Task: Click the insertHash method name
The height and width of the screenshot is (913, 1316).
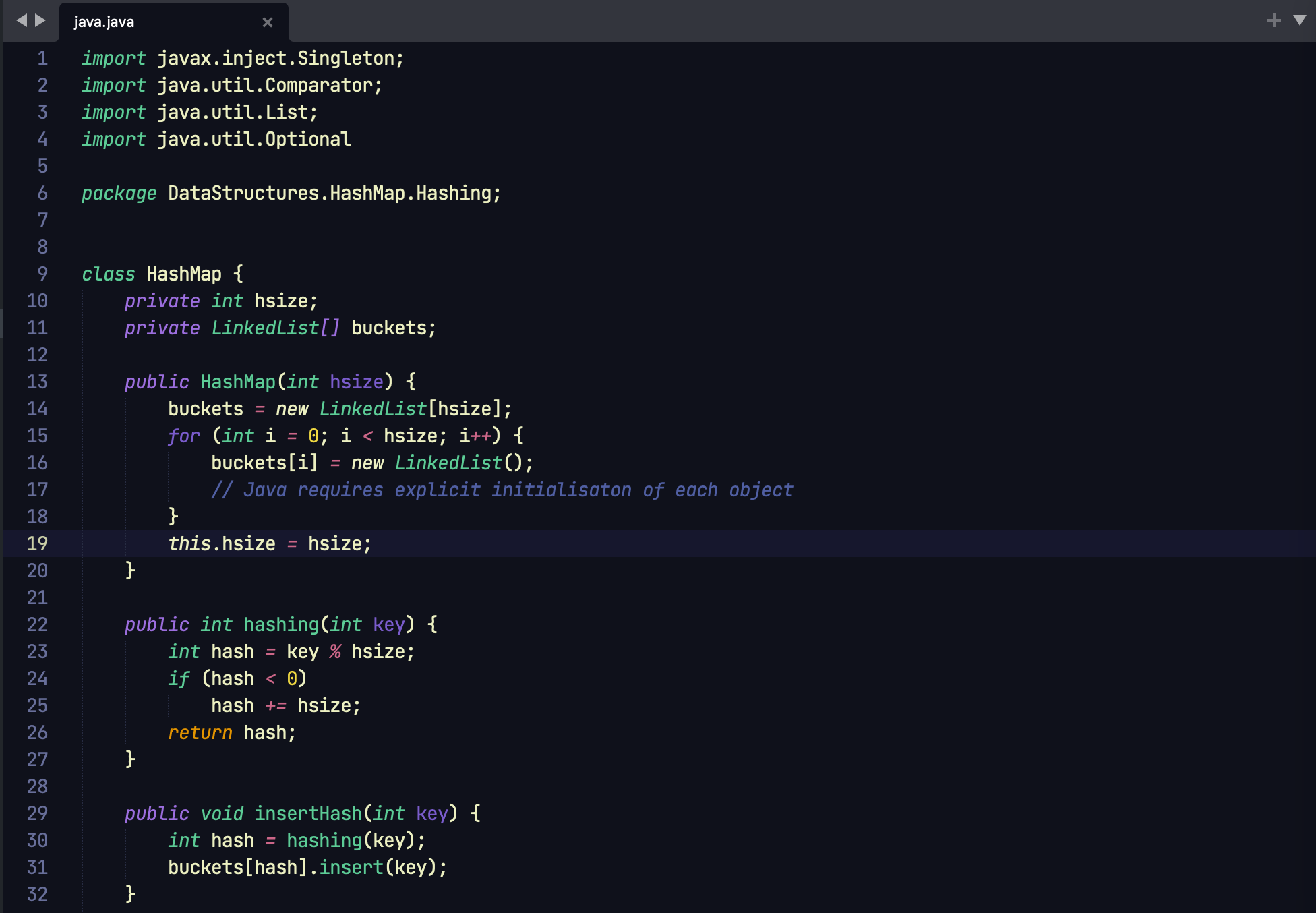Action: point(308,814)
